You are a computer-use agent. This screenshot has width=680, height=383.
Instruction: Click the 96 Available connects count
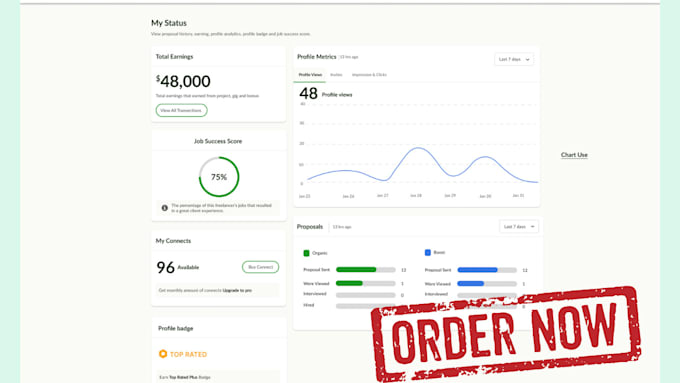178,267
